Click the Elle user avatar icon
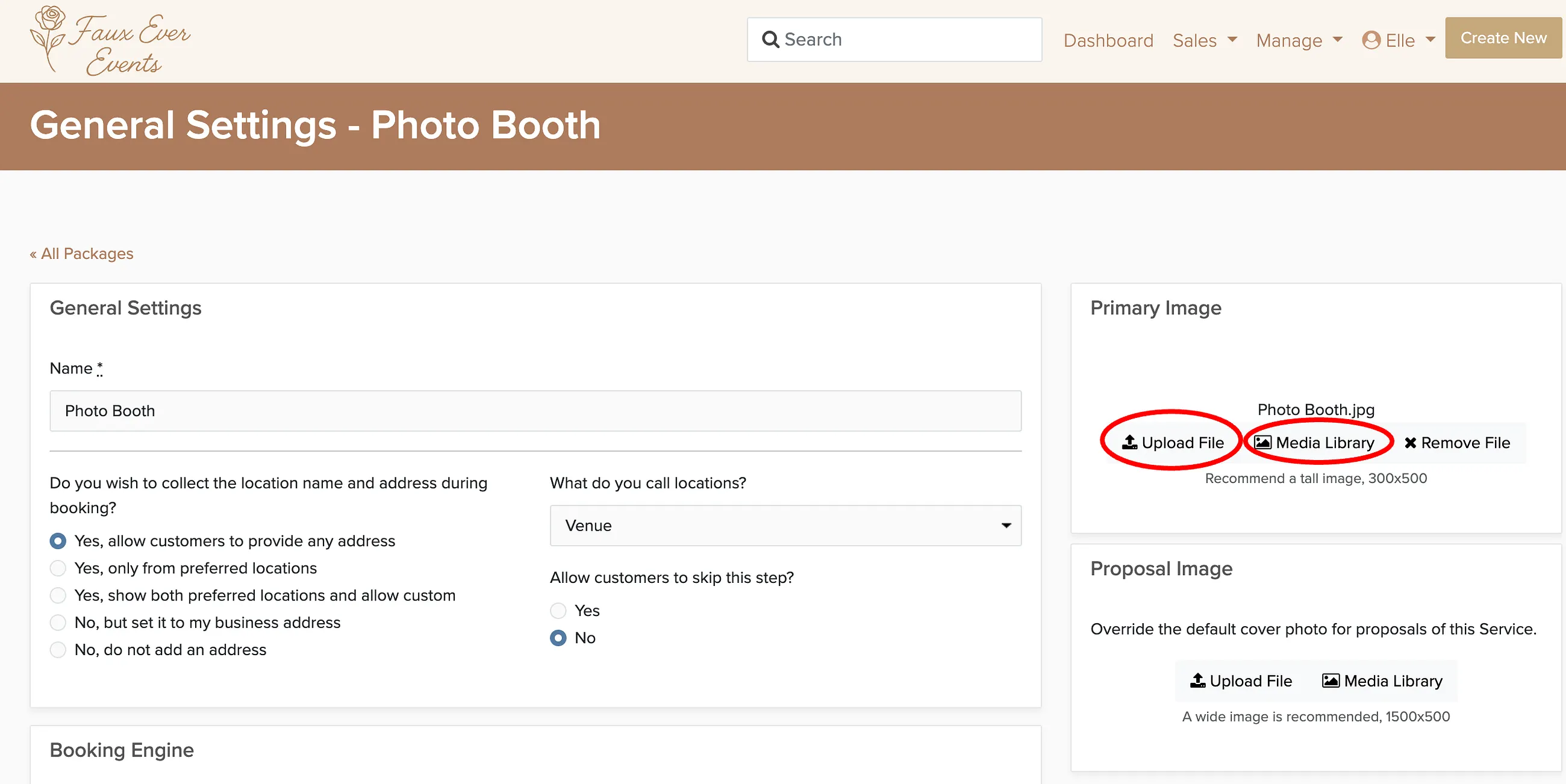 coord(1371,40)
